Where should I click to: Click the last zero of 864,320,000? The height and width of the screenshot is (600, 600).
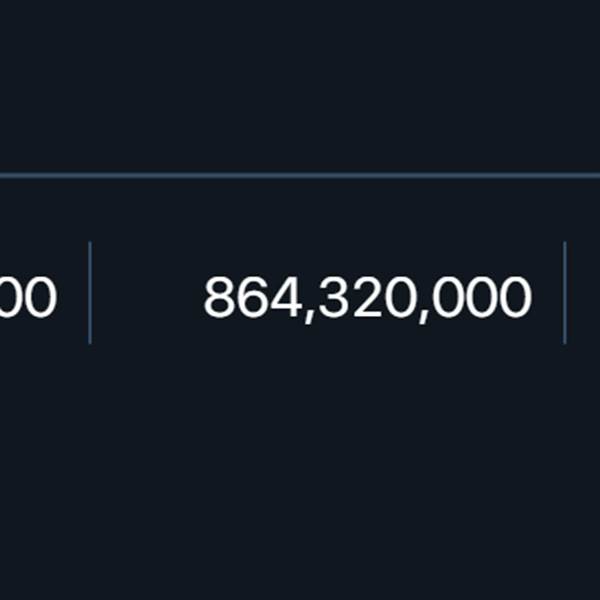(517, 297)
